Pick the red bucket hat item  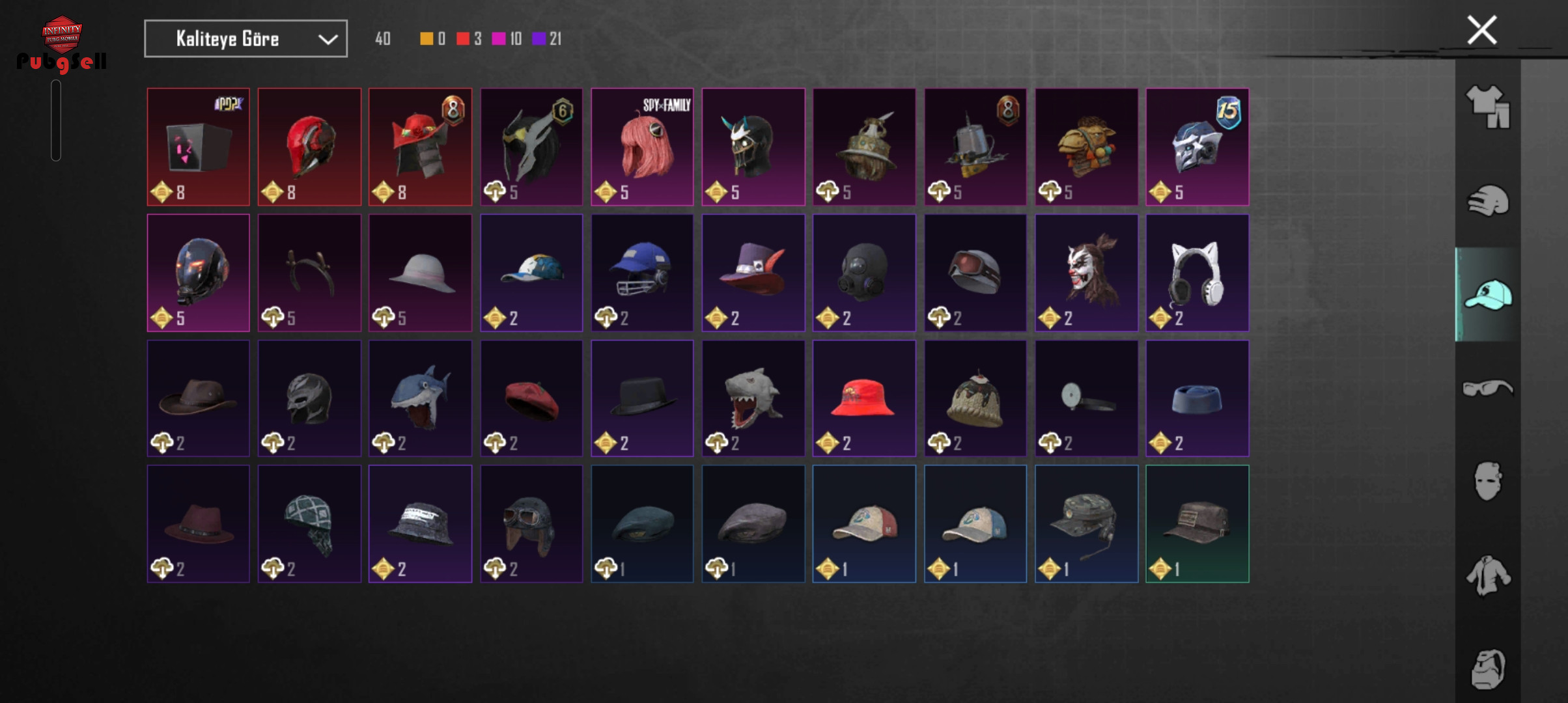[x=864, y=398]
